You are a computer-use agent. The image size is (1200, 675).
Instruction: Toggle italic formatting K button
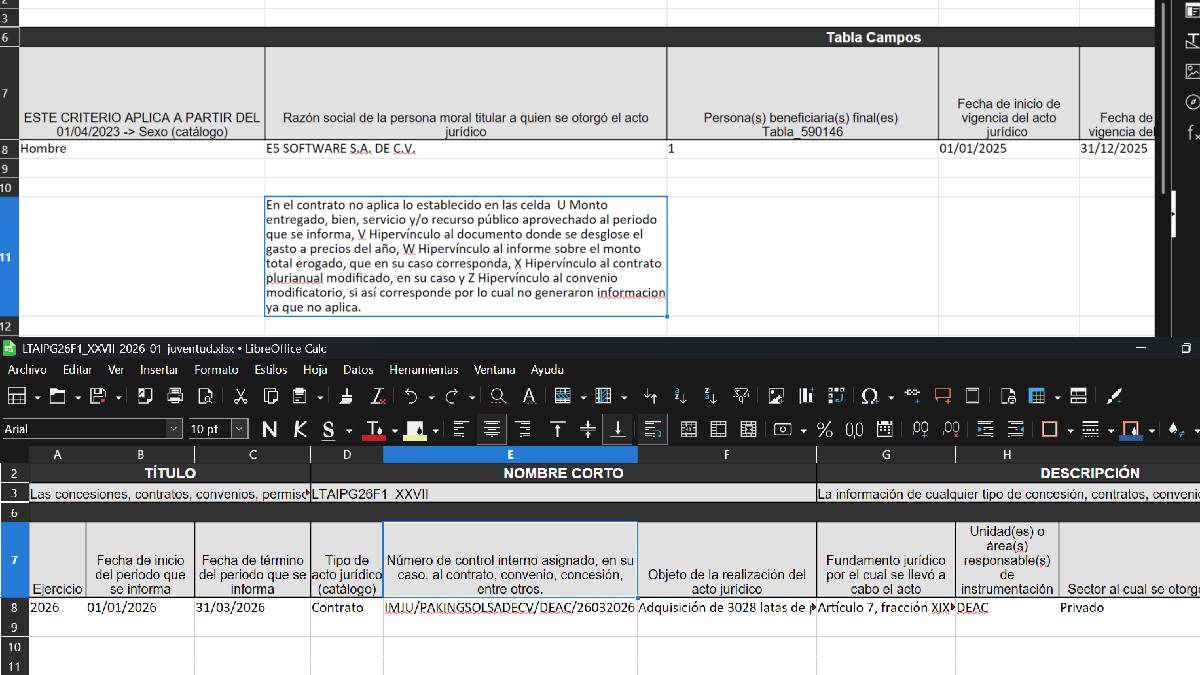pyautogui.click(x=300, y=430)
